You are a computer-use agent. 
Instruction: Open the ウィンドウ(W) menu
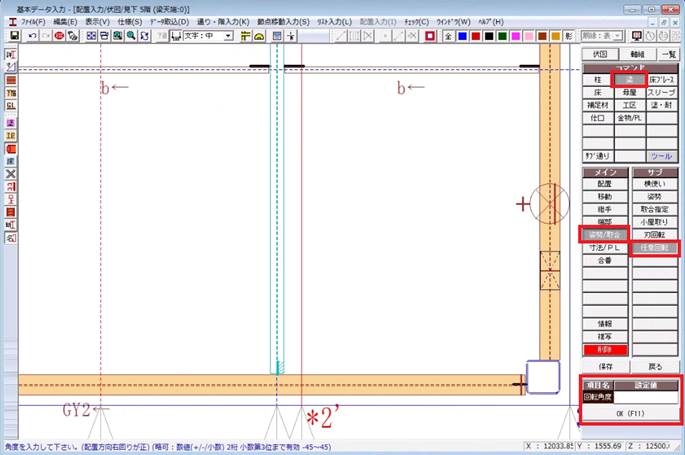(453, 21)
